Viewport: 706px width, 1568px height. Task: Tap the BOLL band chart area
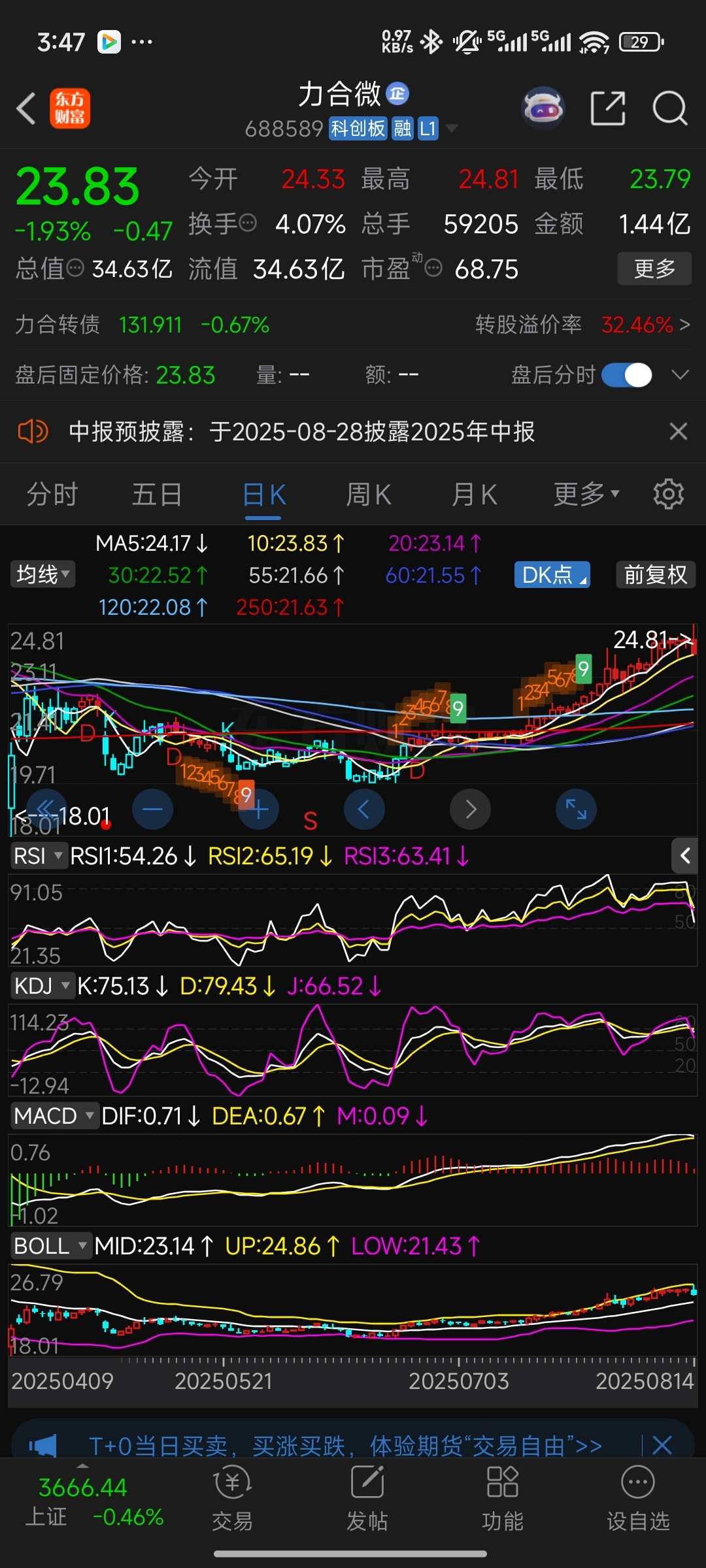click(353, 1310)
